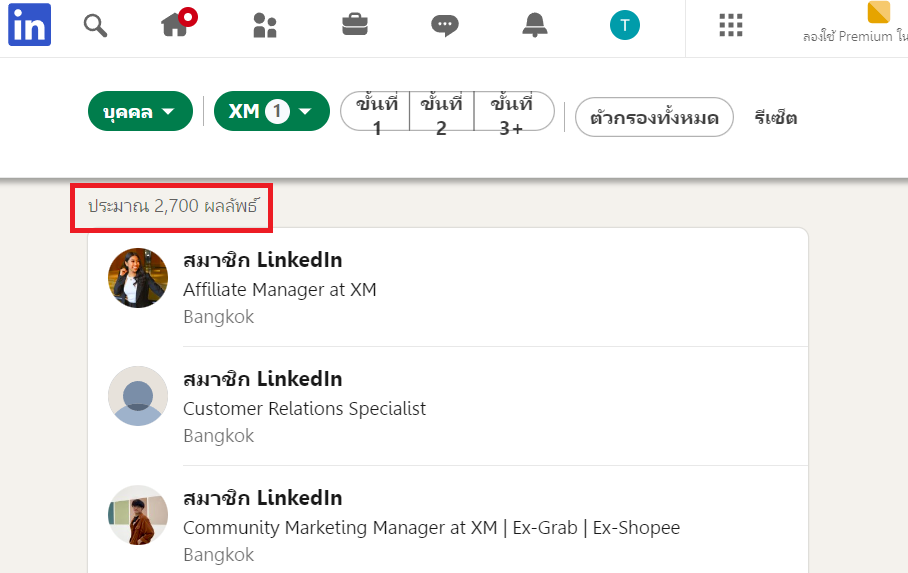Screen dimensions: 908x573
Task: Open My Network people icon
Action: tap(265, 25)
